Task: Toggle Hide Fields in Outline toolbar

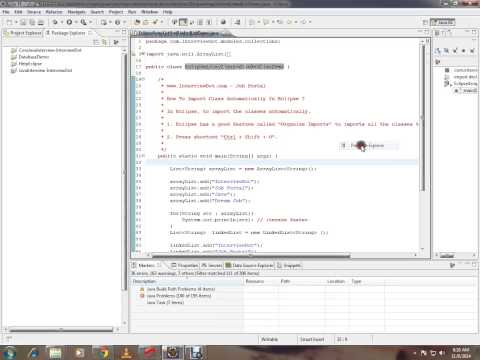Action: 446,51
